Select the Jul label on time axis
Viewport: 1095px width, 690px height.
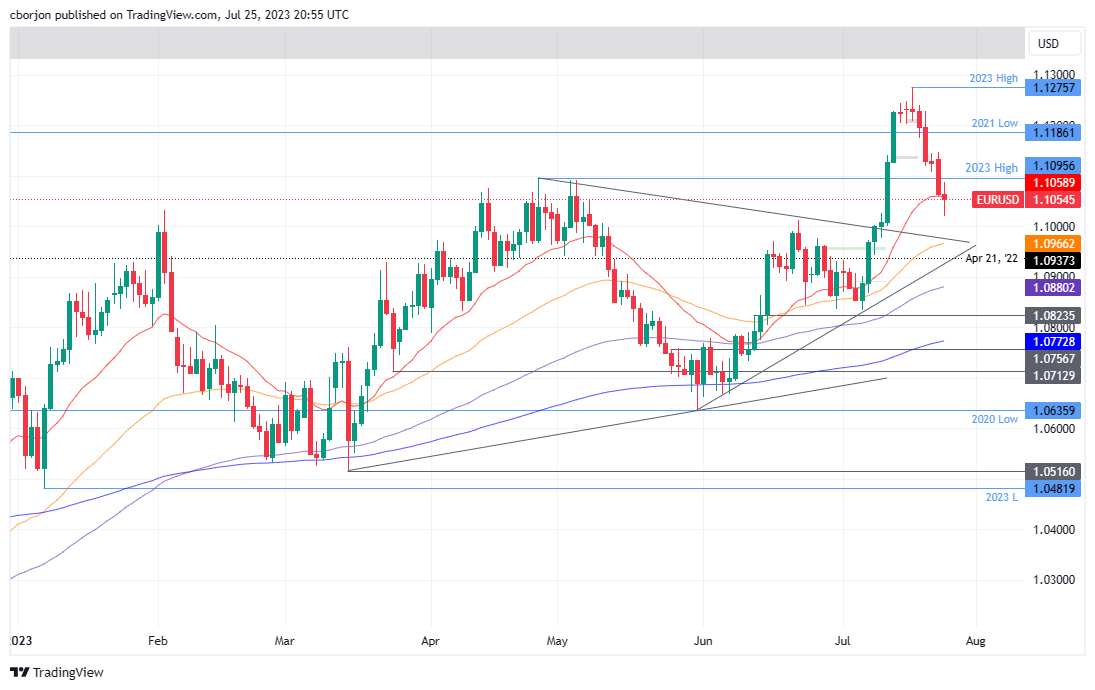coord(843,641)
